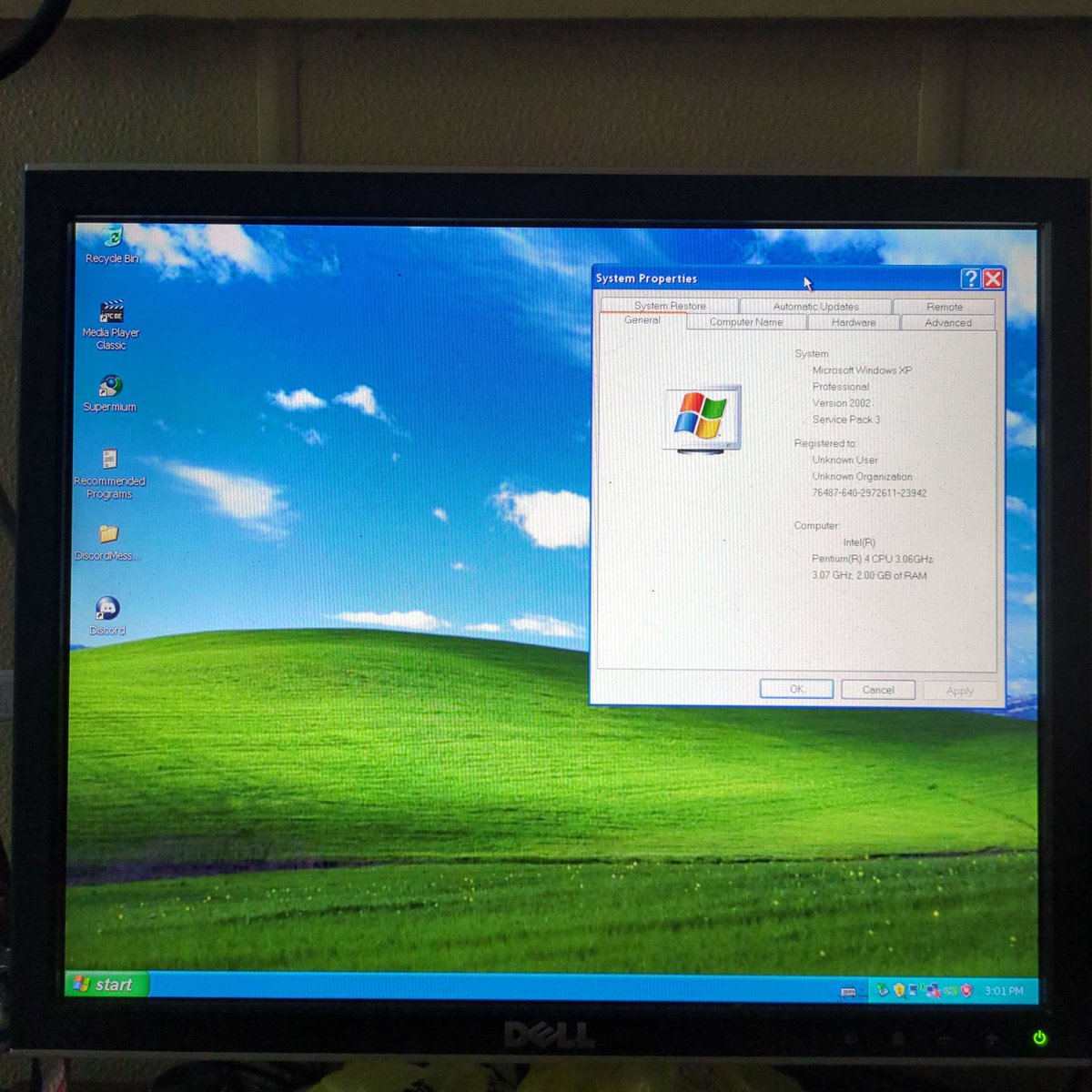This screenshot has width=1092, height=1092.
Task: Click OK to close System Properties
Action: [796, 689]
